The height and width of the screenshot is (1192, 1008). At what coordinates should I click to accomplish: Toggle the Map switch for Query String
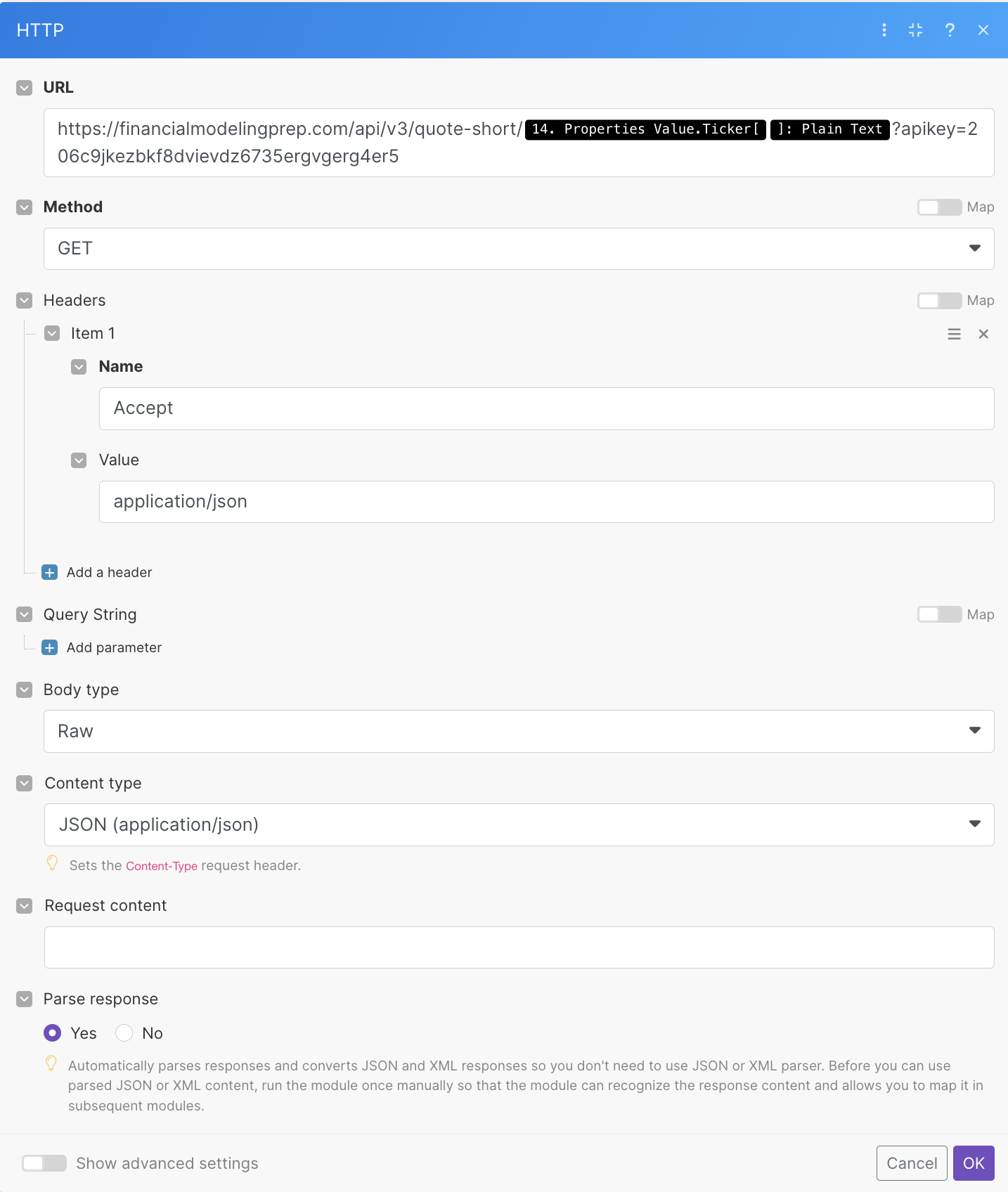pos(939,615)
